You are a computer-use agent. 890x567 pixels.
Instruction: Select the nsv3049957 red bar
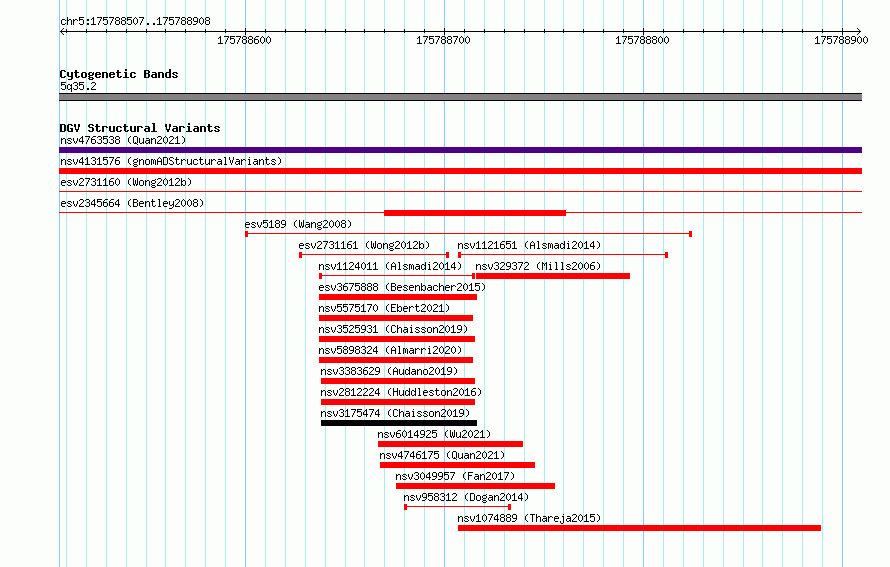point(475,486)
